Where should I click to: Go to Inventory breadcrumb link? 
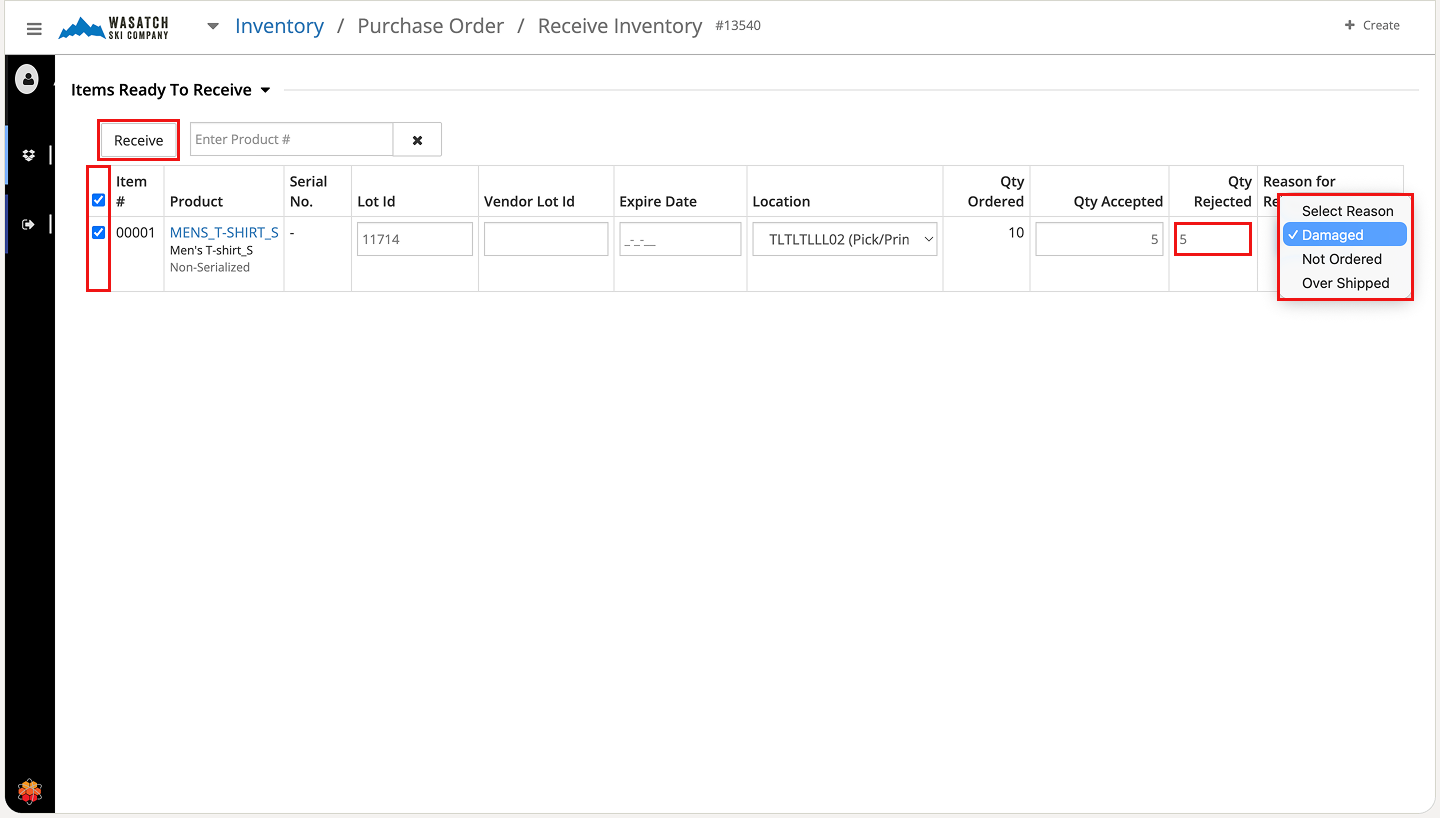coord(279,26)
